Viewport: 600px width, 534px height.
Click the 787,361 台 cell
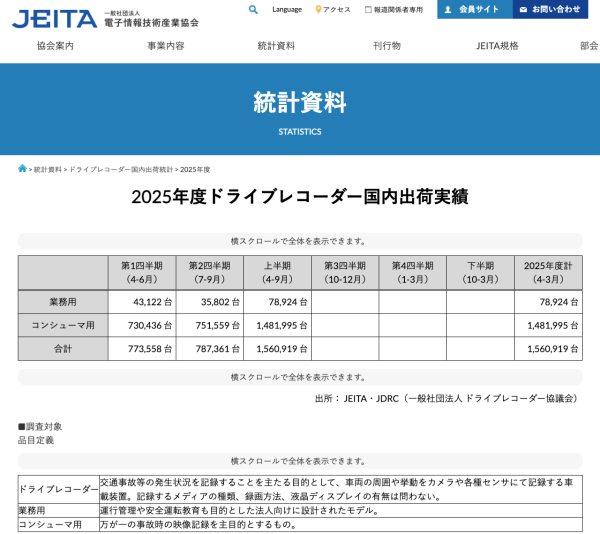pos(210,348)
